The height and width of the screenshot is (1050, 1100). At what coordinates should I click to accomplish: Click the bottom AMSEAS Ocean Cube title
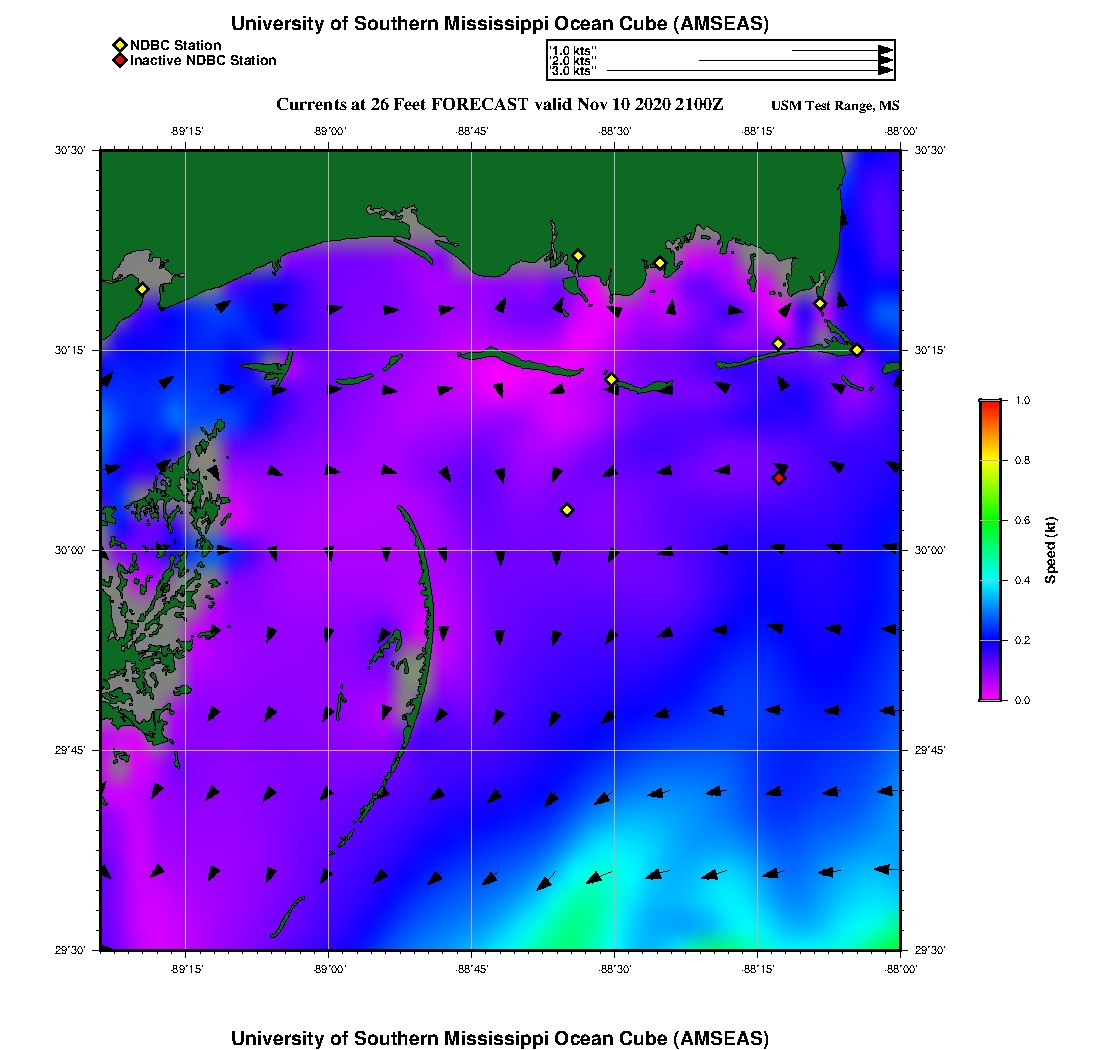click(500, 1038)
